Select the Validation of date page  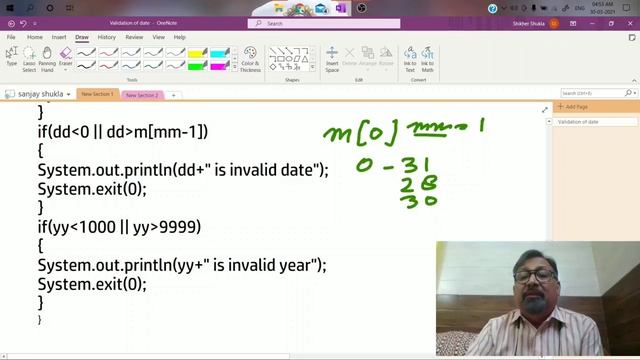[595, 122]
